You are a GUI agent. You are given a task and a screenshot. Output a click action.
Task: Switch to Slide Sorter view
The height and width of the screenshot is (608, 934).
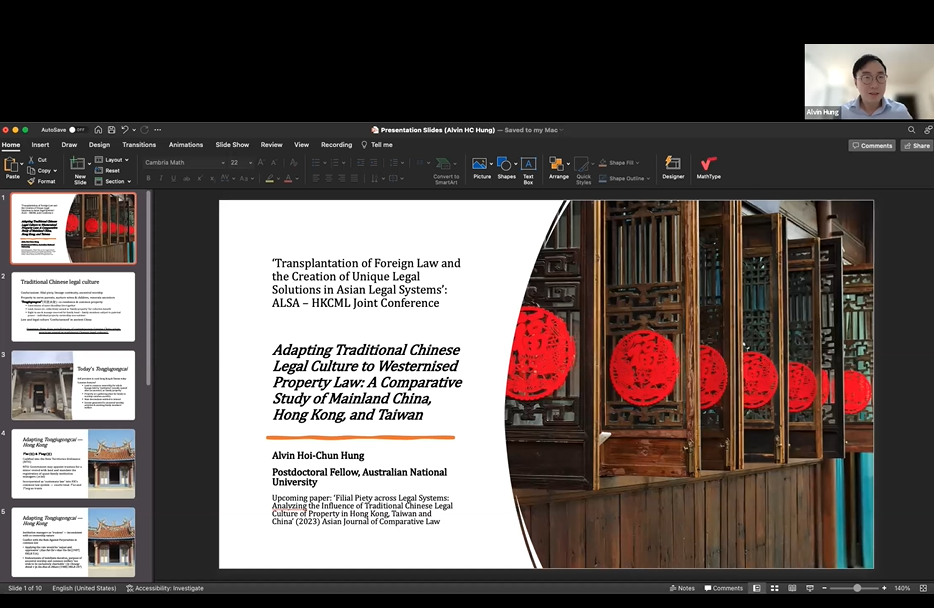click(x=774, y=588)
